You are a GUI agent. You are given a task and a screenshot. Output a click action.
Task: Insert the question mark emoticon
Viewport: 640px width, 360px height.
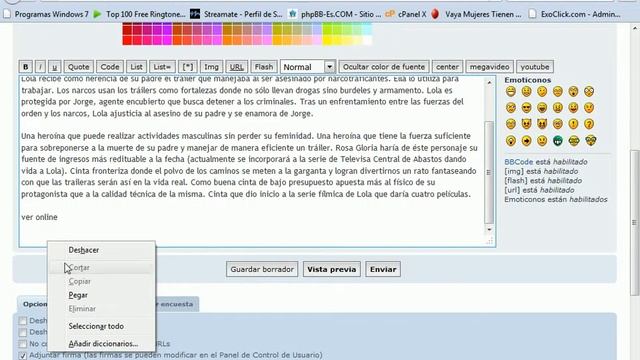coord(589,124)
